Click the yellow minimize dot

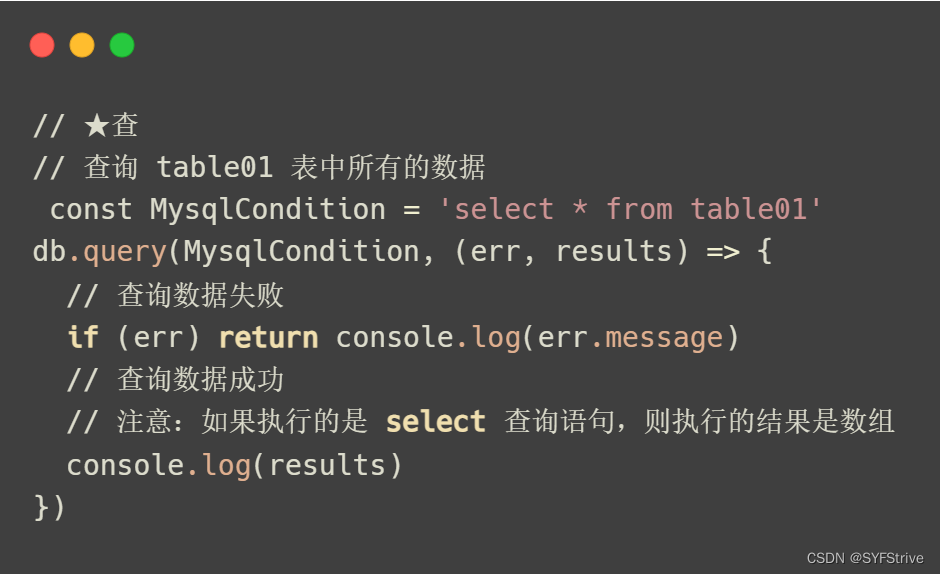(x=82, y=45)
